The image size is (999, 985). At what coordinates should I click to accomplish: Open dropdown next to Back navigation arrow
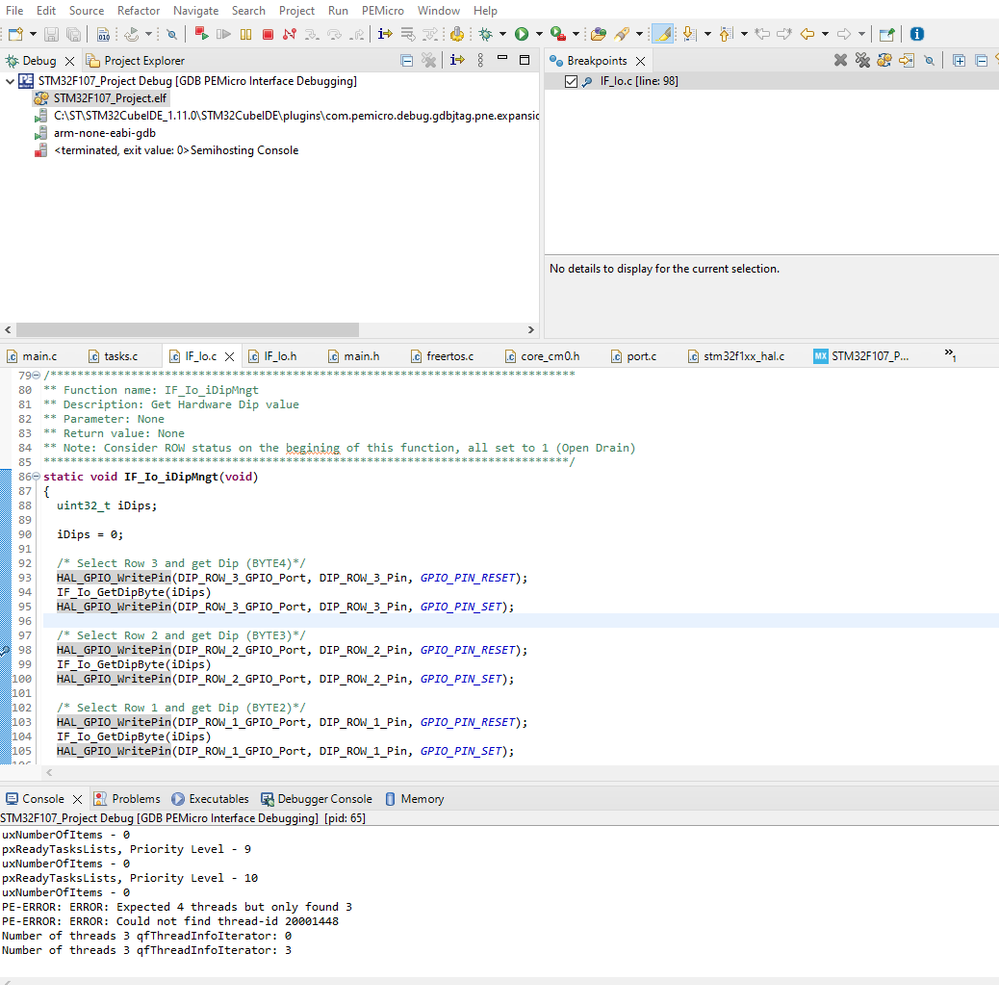click(825, 34)
